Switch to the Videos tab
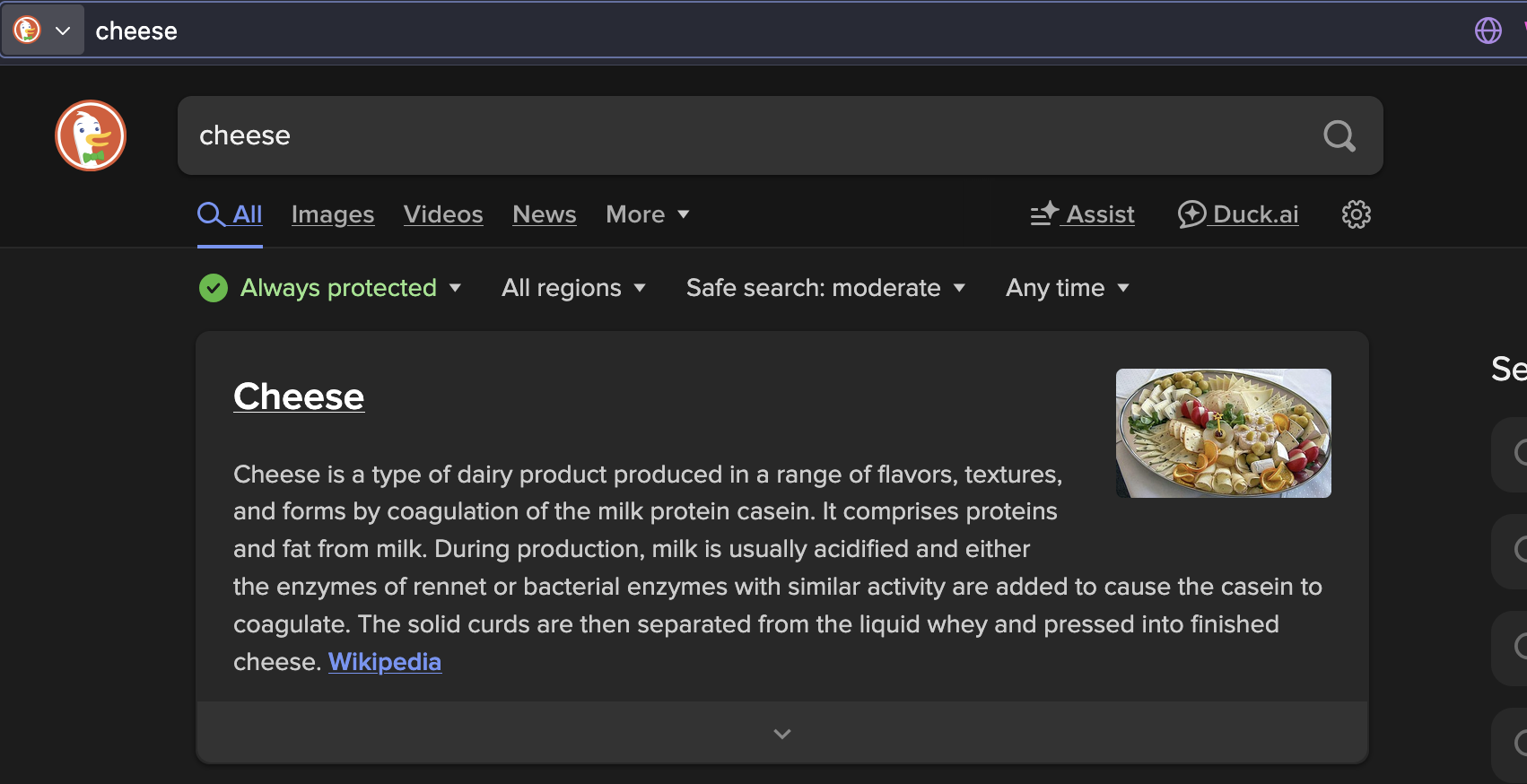Viewport: 1527px width, 784px height. click(443, 214)
